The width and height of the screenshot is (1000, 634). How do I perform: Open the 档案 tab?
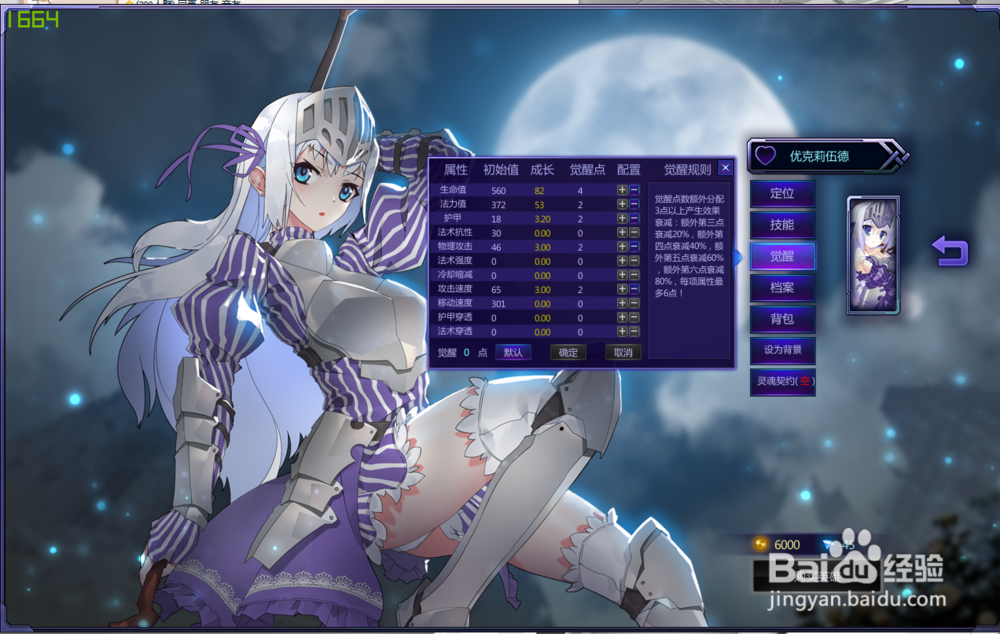[783, 287]
